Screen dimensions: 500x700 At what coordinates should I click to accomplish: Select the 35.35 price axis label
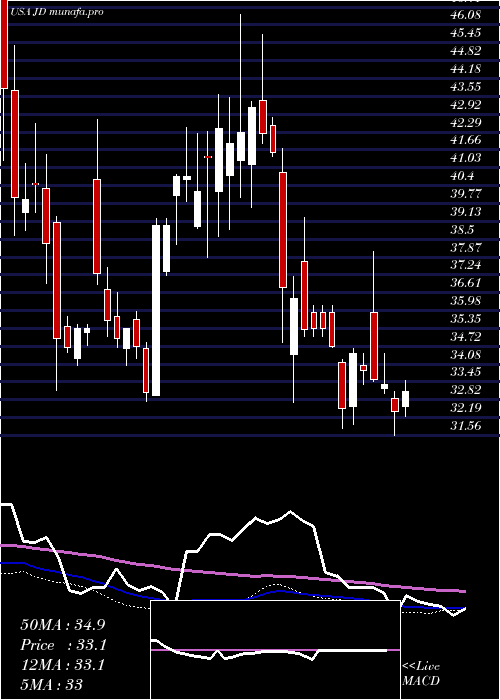466,318
